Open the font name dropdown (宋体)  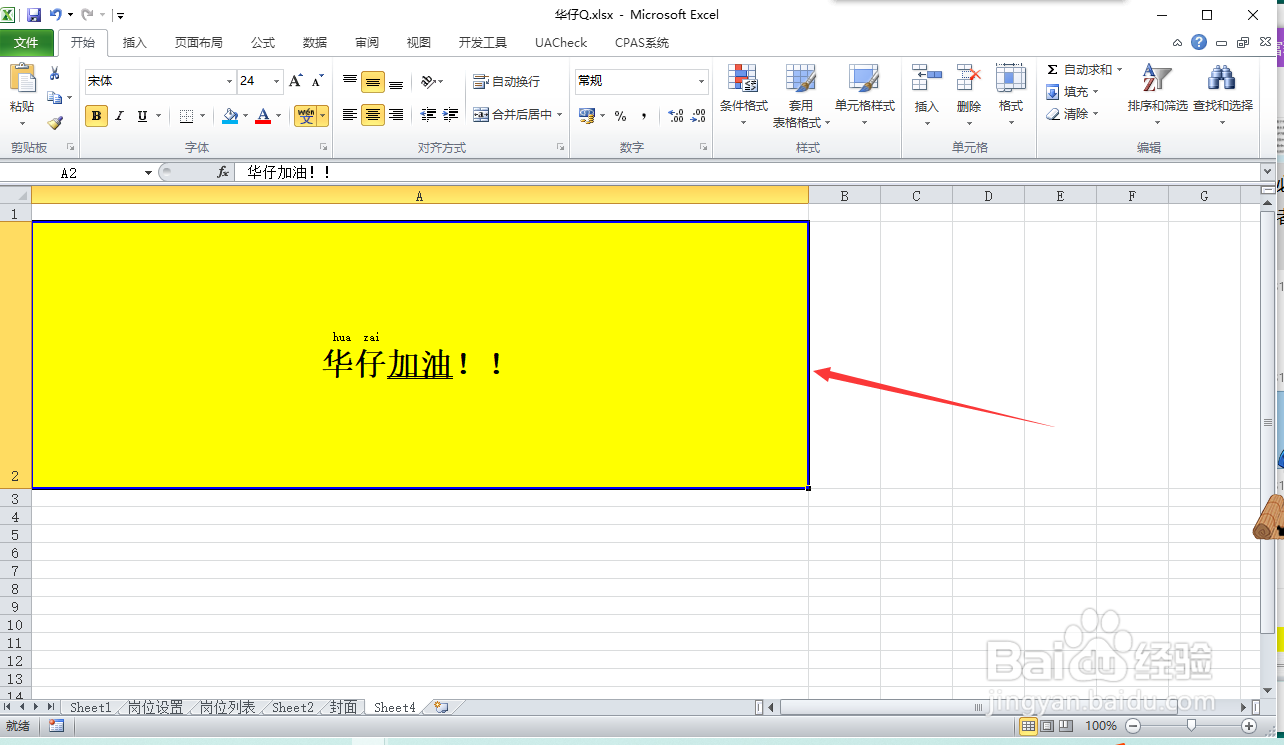click(229, 81)
